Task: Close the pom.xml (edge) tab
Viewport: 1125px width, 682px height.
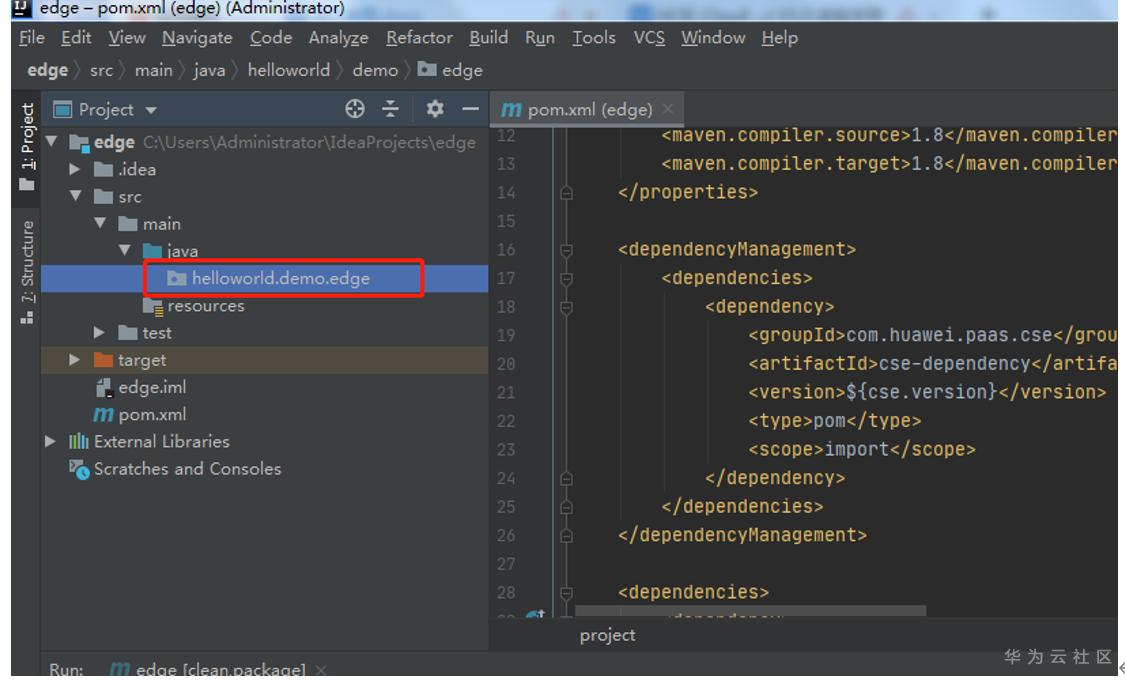Action: coord(668,109)
